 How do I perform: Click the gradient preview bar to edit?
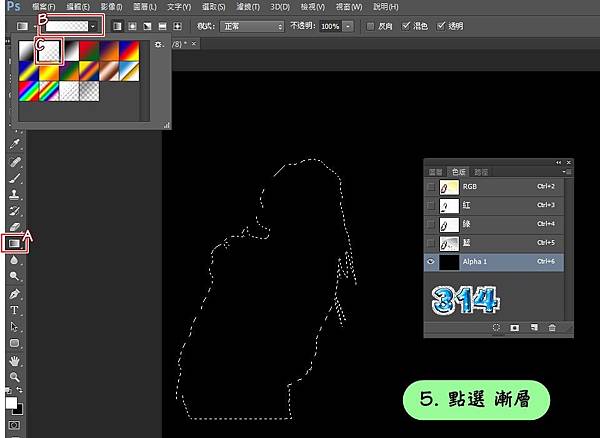tap(67, 26)
